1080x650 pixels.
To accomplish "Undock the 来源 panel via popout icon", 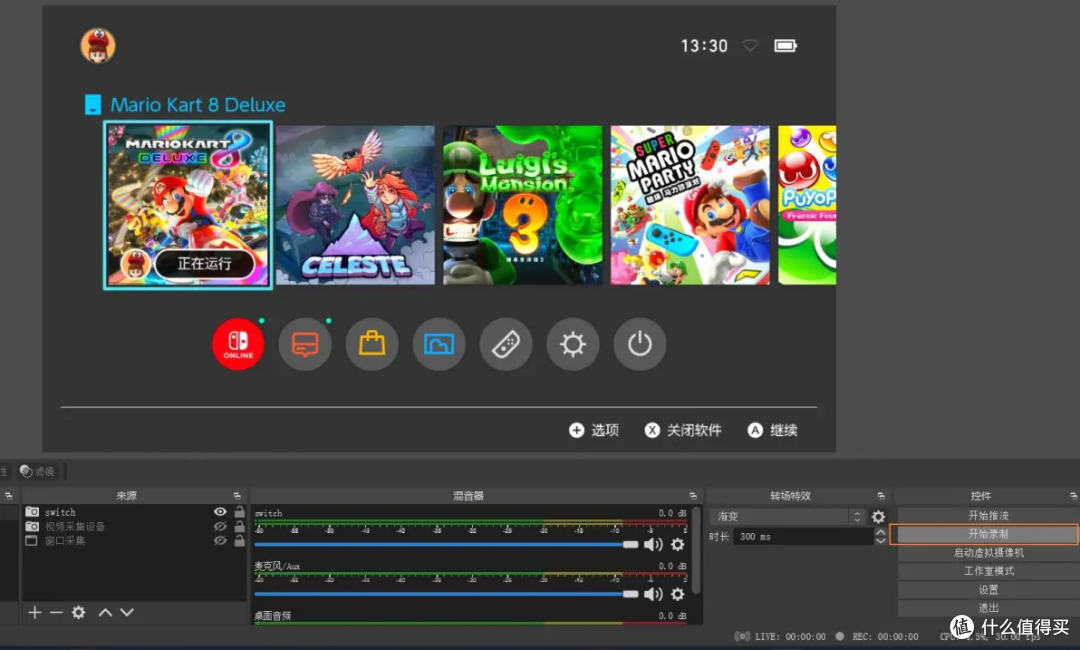I will [237, 496].
